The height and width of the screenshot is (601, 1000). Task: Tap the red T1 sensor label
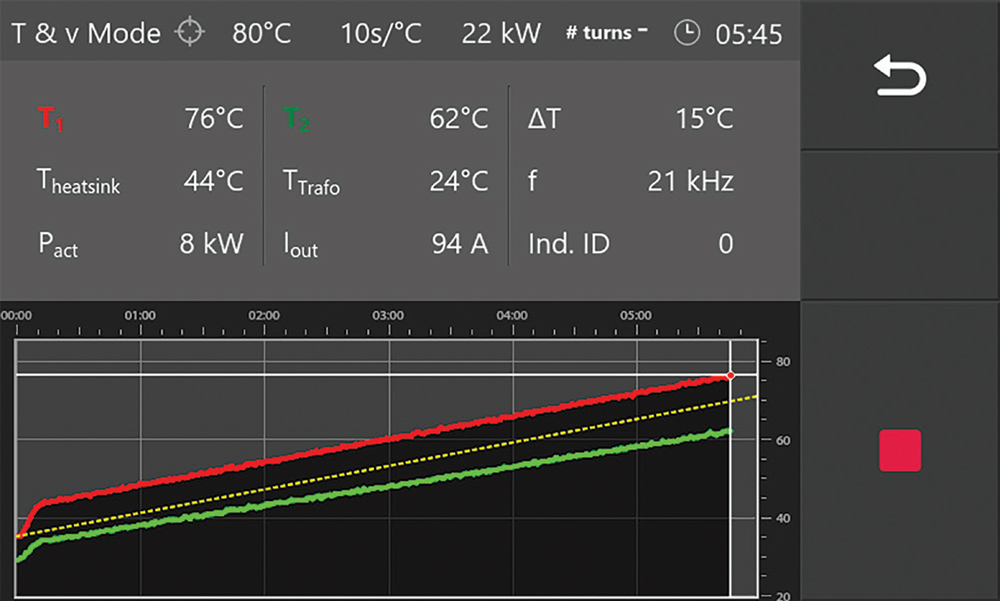[x=52, y=120]
